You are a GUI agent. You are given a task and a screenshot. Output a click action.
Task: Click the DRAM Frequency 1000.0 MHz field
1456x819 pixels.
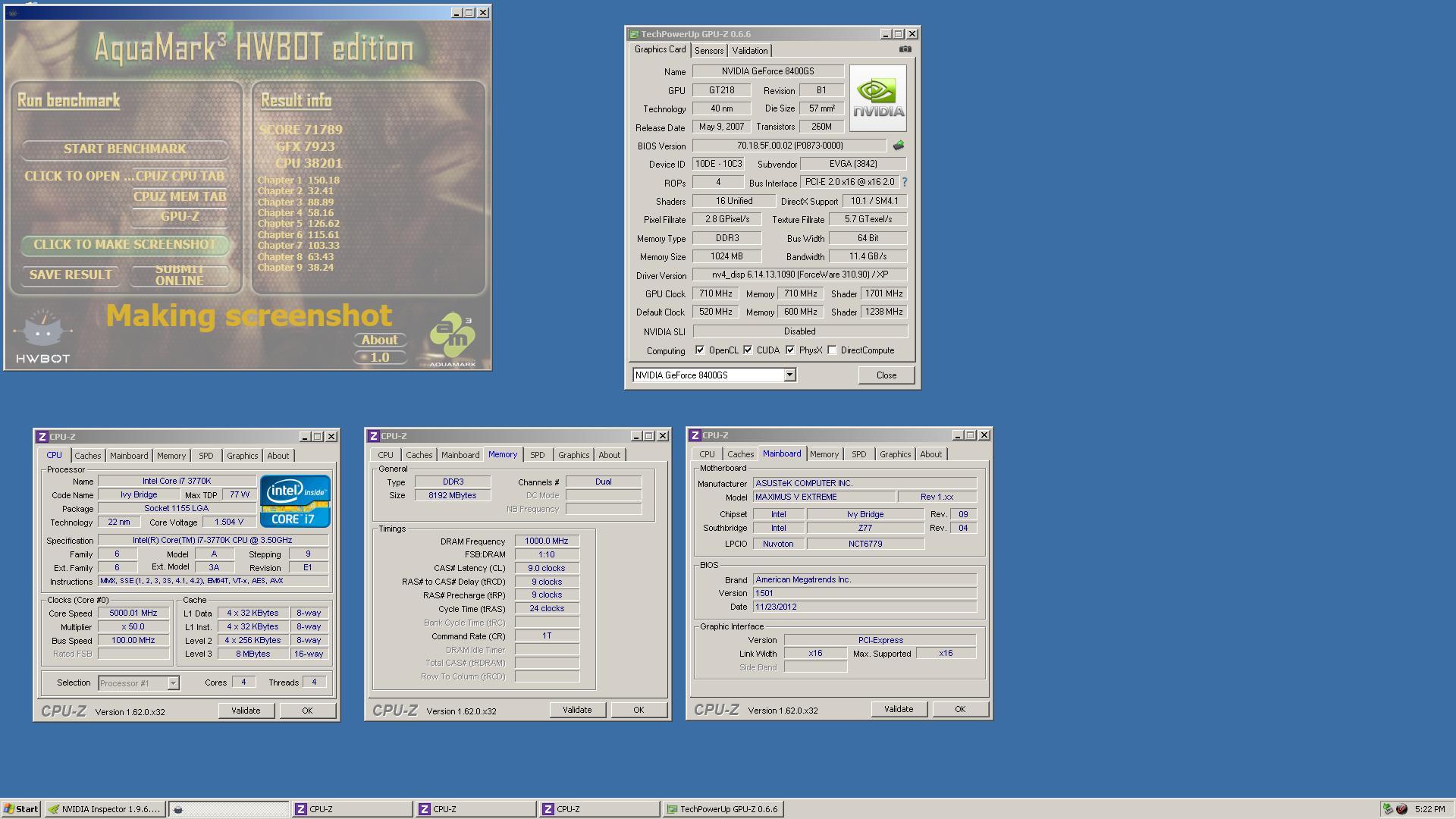point(546,541)
